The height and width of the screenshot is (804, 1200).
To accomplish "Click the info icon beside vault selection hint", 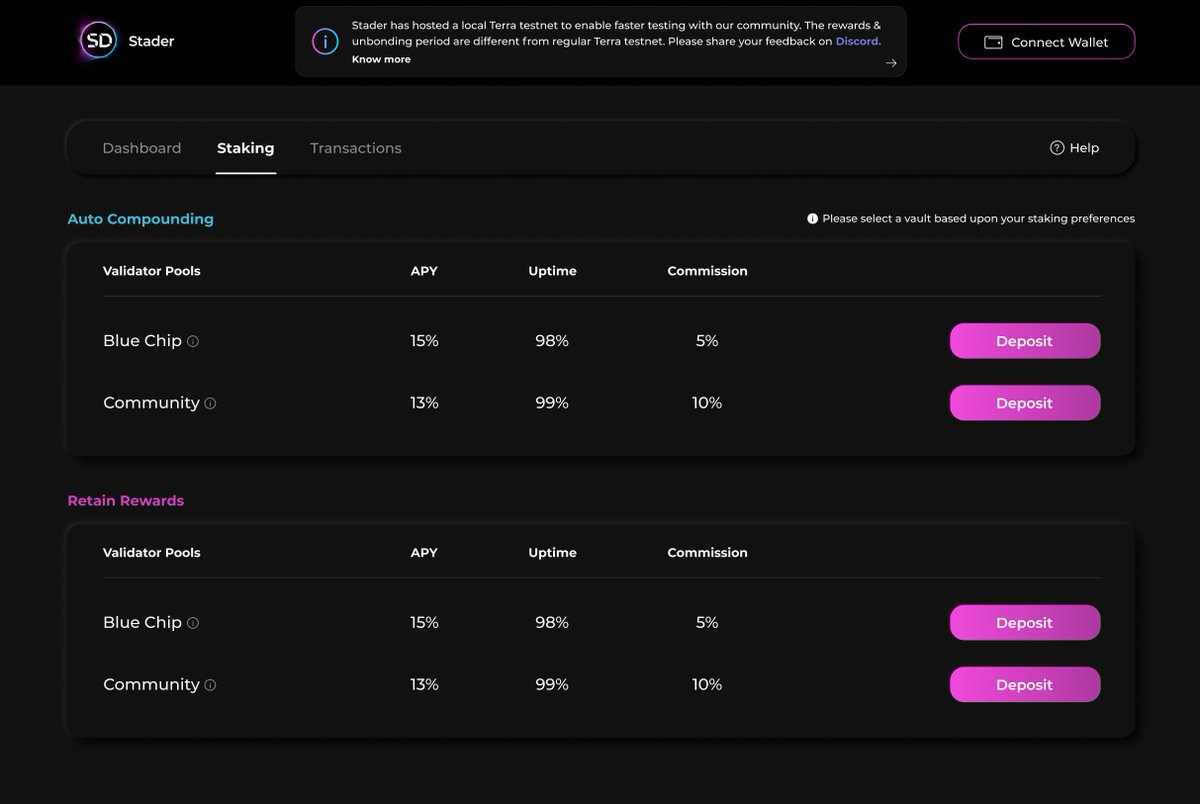I will [x=812, y=218].
